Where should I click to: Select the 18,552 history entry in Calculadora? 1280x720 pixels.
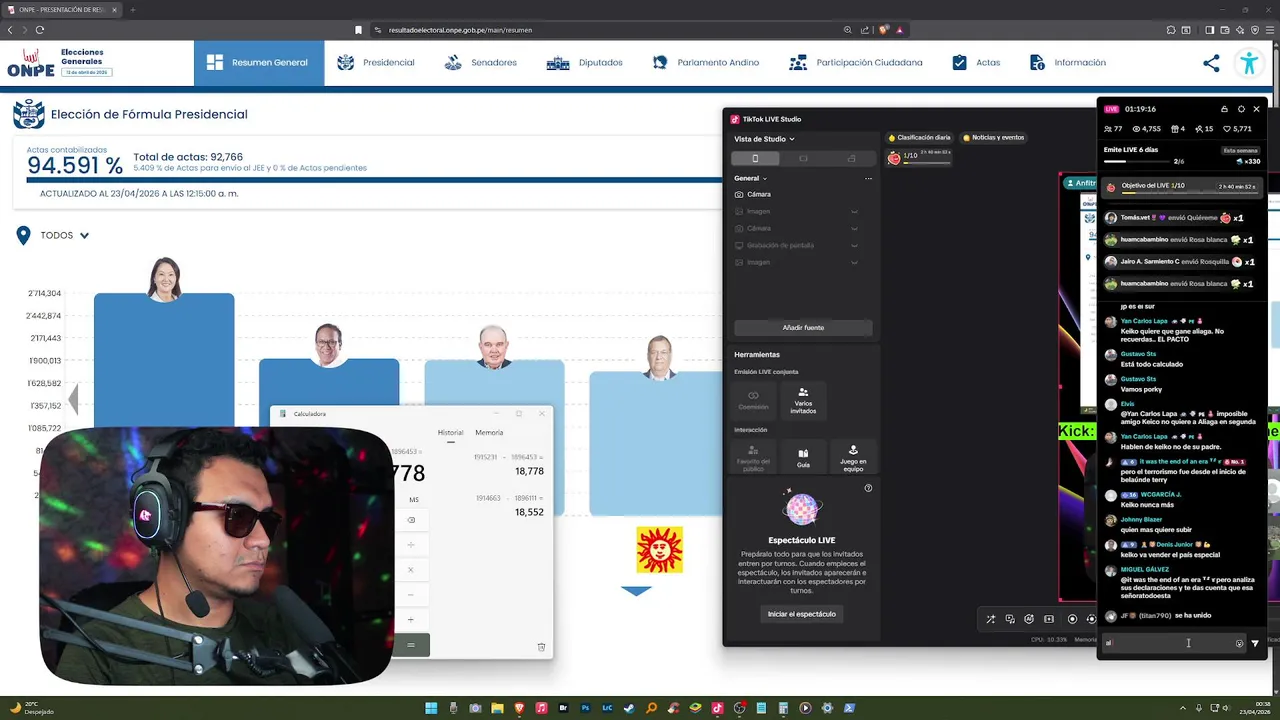pyautogui.click(x=509, y=505)
